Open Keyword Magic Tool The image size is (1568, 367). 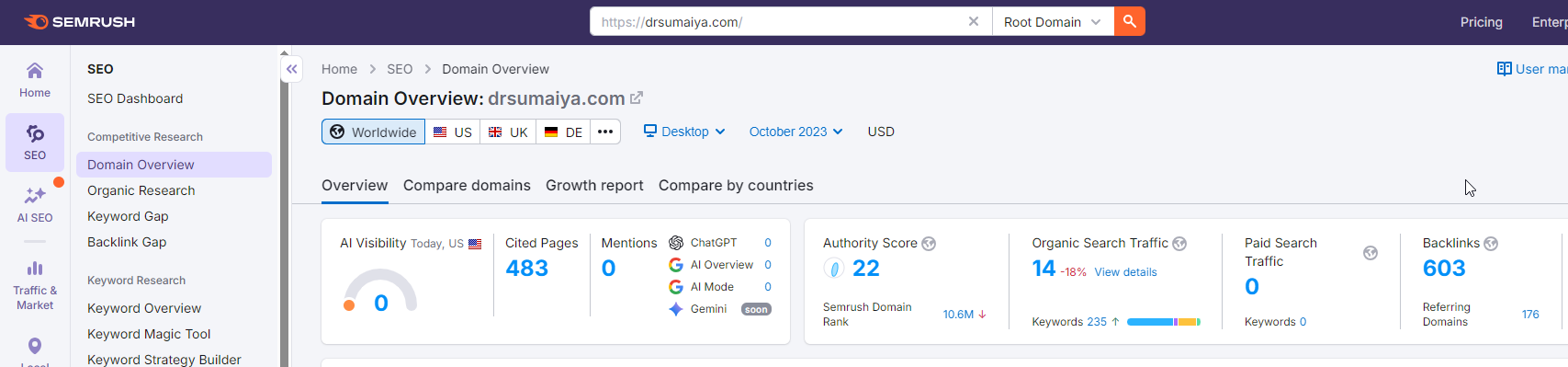(x=149, y=334)
